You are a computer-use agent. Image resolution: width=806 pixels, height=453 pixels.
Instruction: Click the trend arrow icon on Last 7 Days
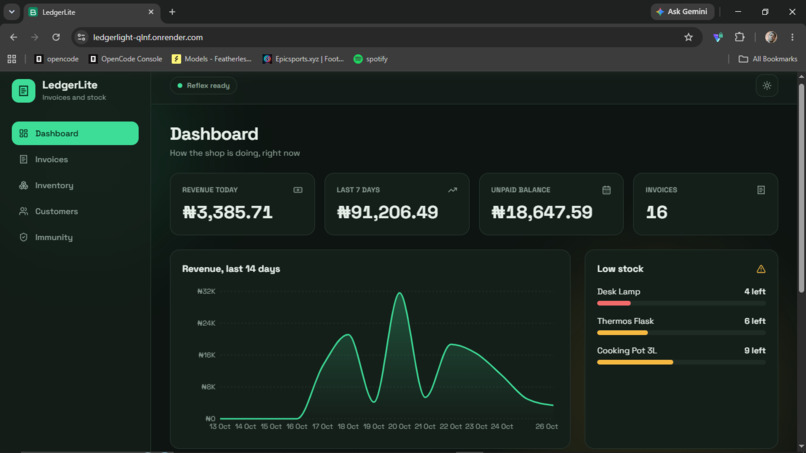coord(452,190)
